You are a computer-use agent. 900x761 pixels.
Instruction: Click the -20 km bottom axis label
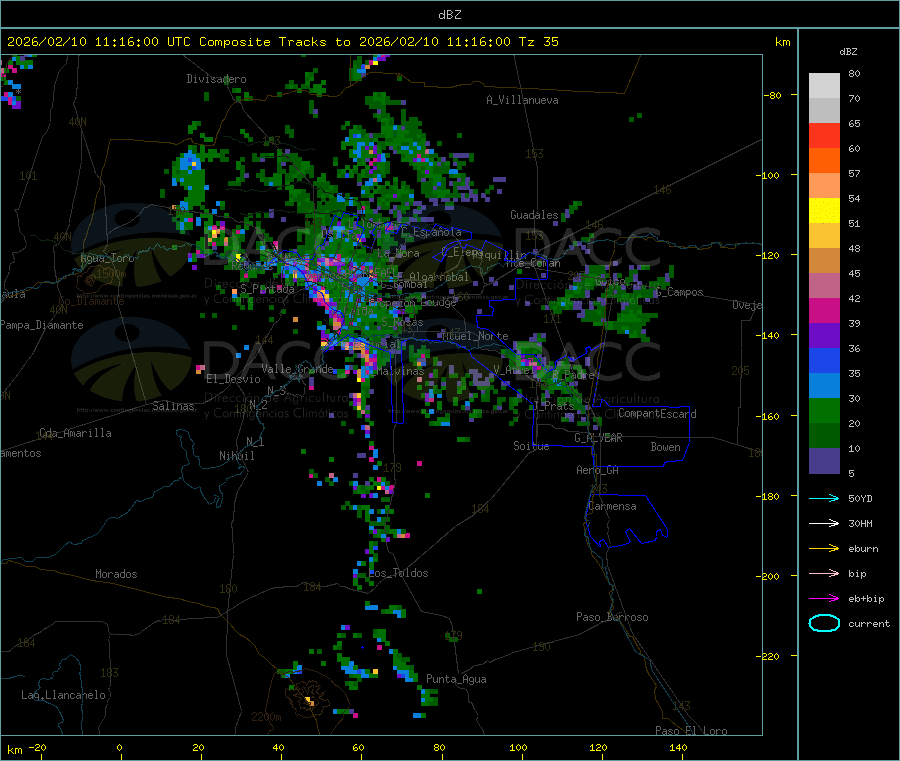37,747
